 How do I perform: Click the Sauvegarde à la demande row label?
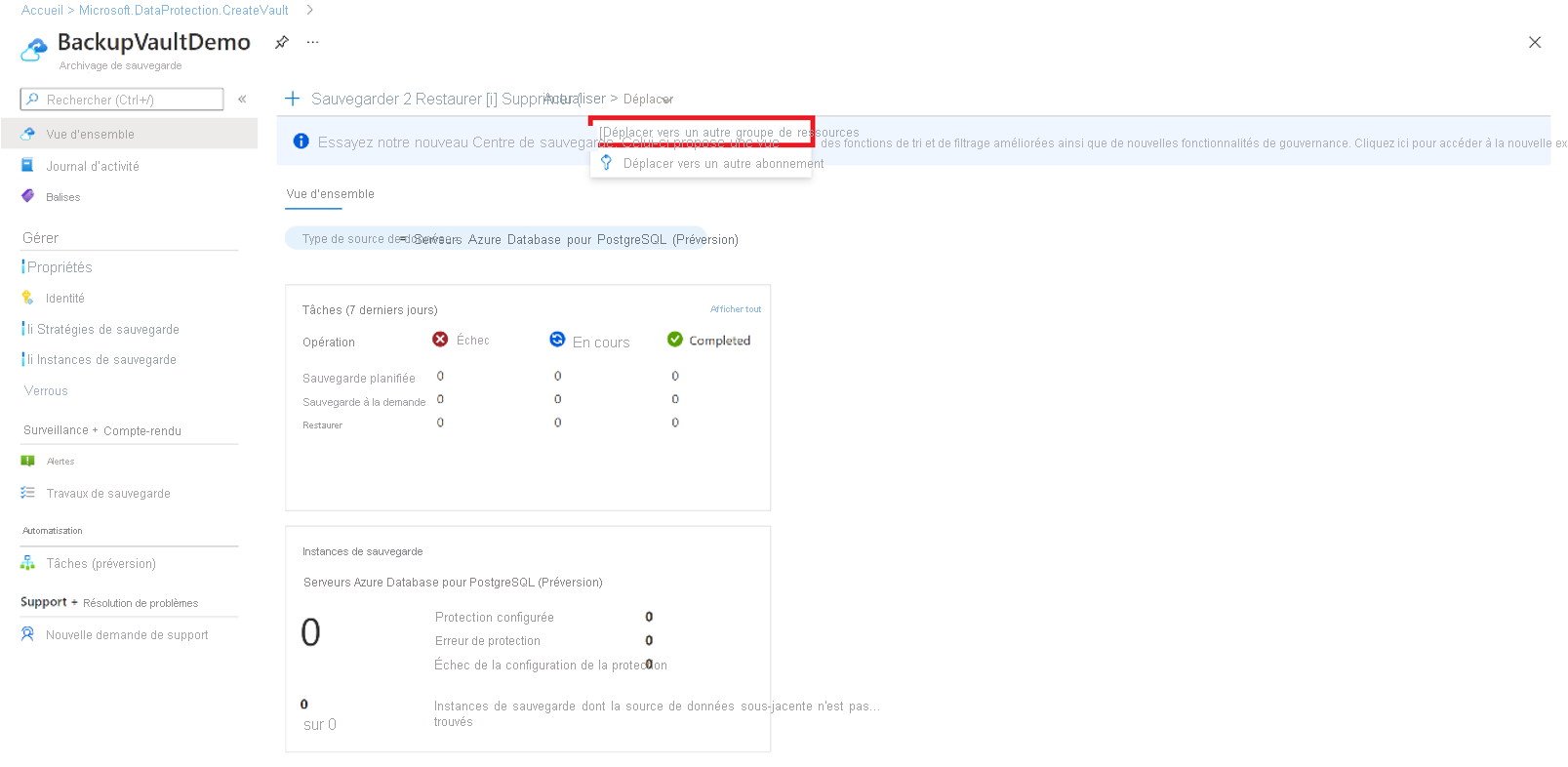click(364, 402)
